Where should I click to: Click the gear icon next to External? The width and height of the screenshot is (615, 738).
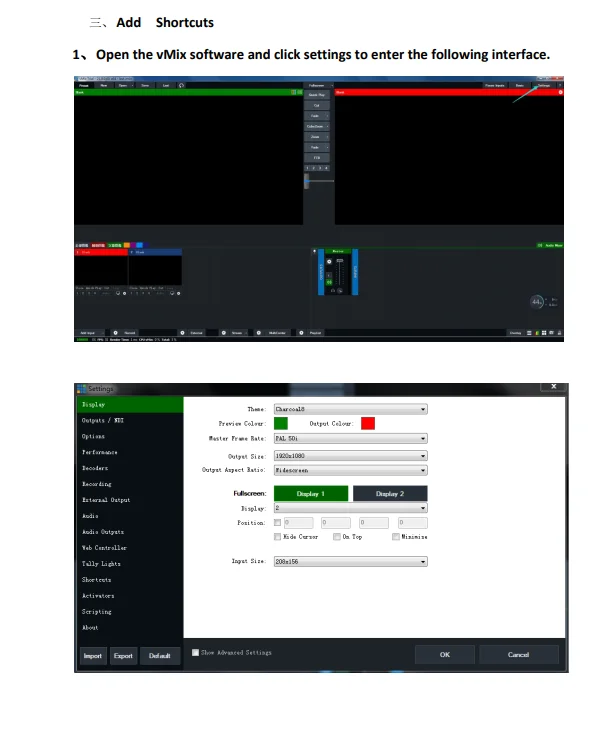click(x=182, y=333)
